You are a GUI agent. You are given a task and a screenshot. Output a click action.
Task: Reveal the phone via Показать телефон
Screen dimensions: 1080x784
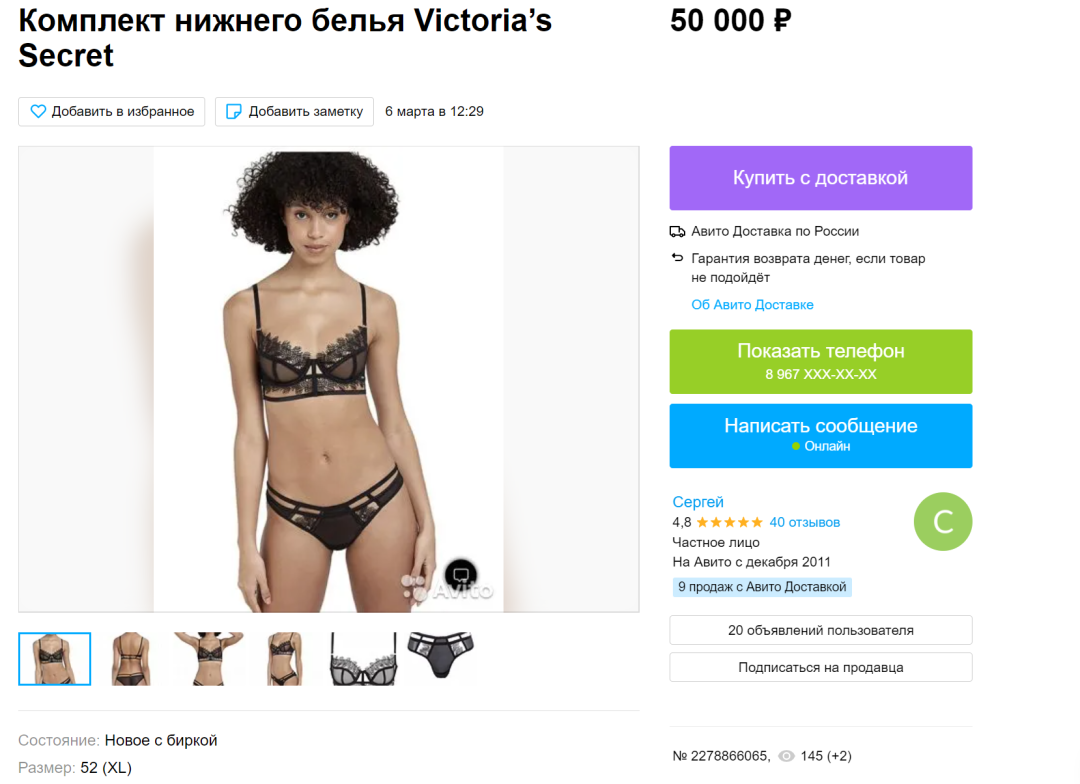pos(820,361)
